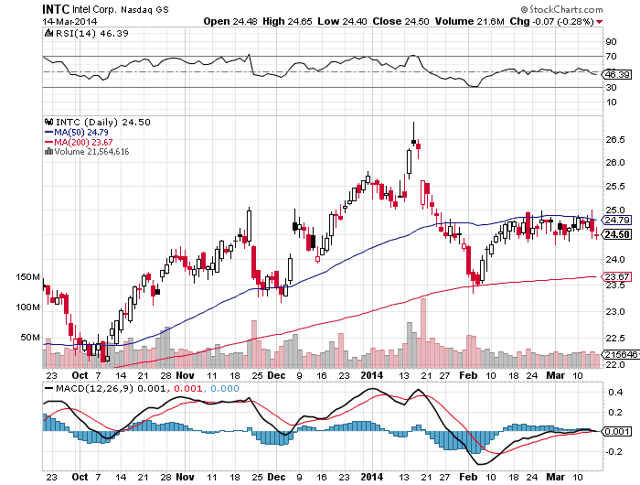Viewport: 640px width, 485px height.
Task: Click the 22.5 price axis label
Action: (x=614, y=338)
